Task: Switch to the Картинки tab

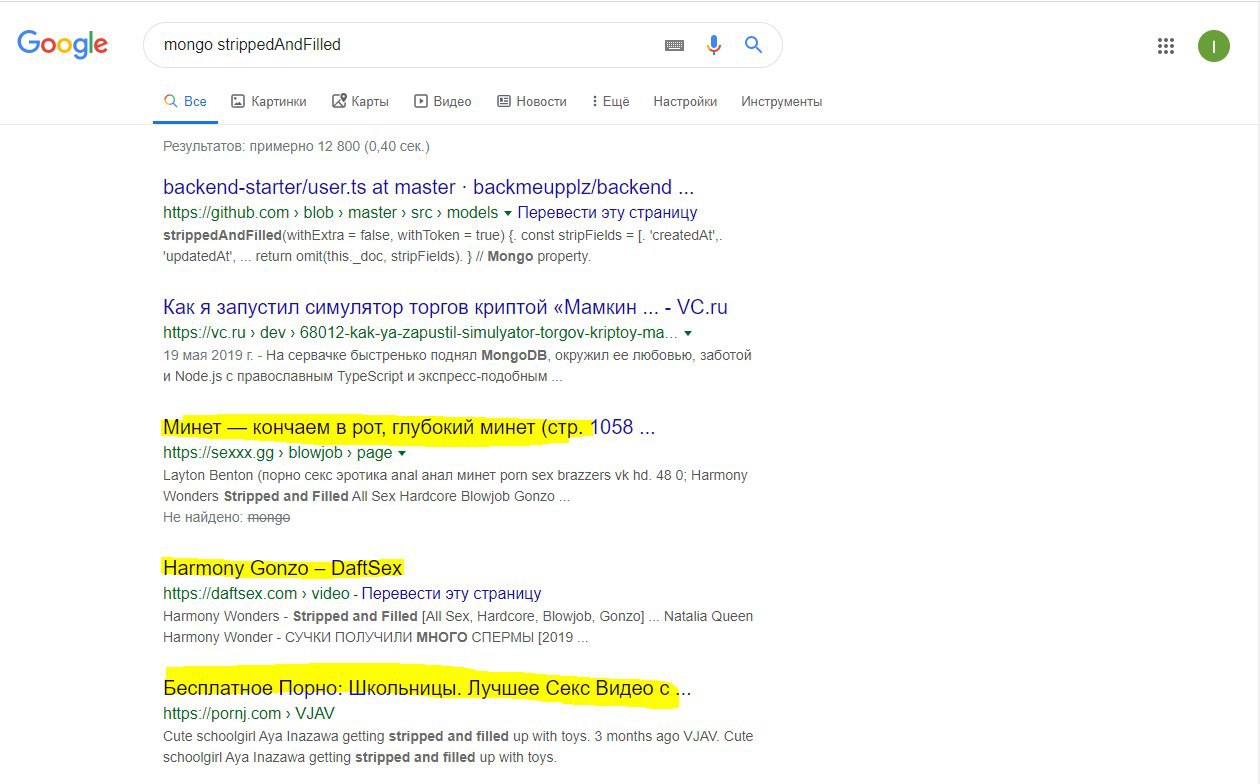Action: coord(268,101)
